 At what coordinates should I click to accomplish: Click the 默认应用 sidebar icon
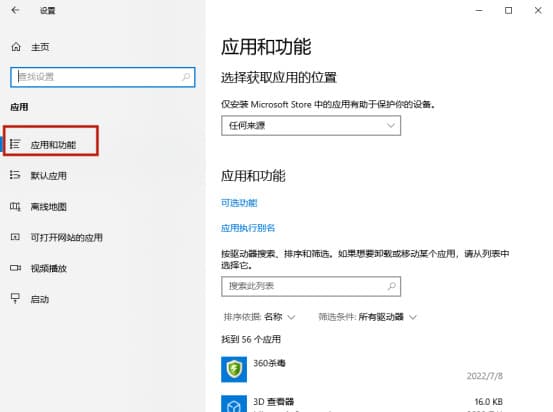(15, 175)
